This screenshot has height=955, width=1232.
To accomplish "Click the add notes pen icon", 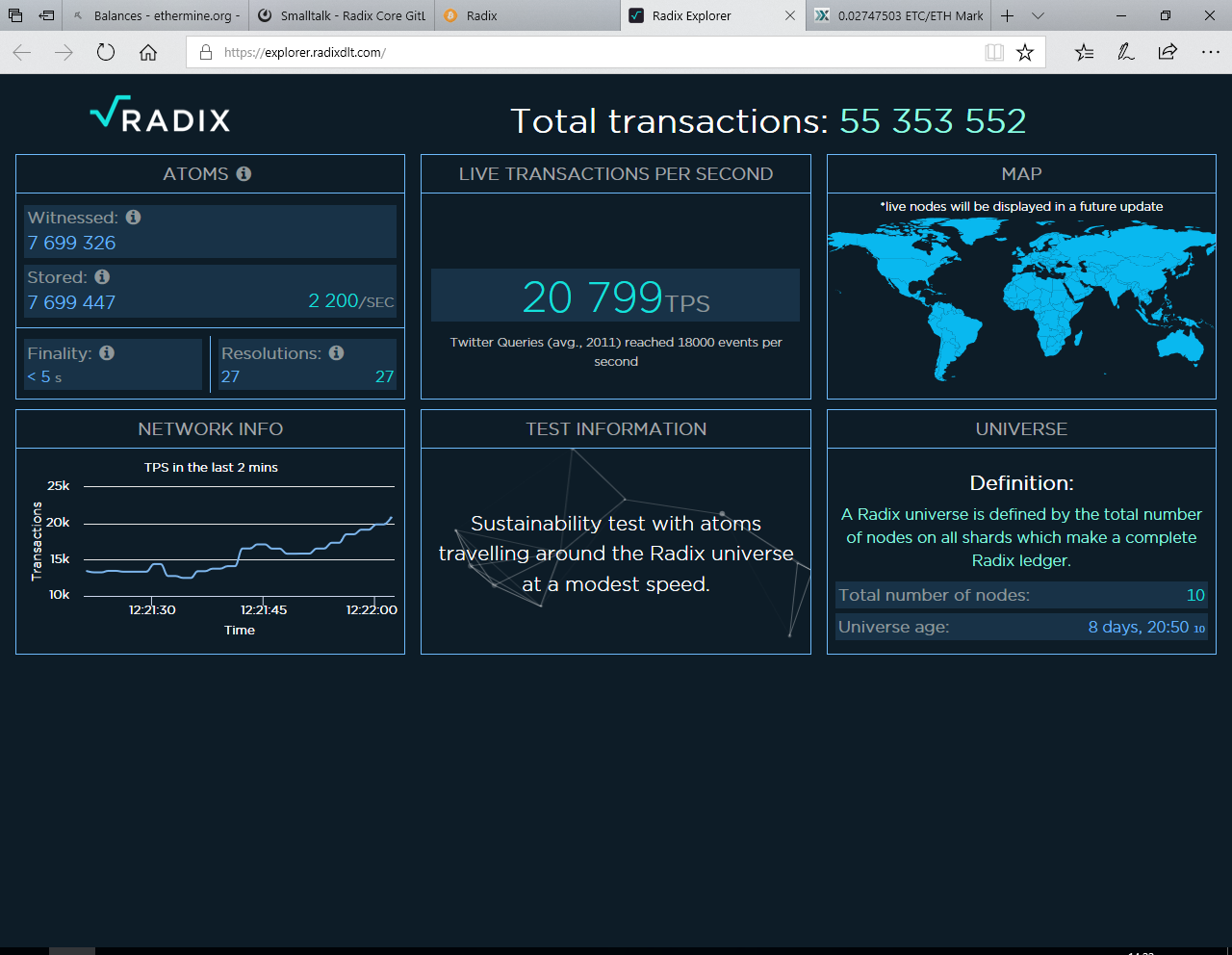I will point(1125,53).
